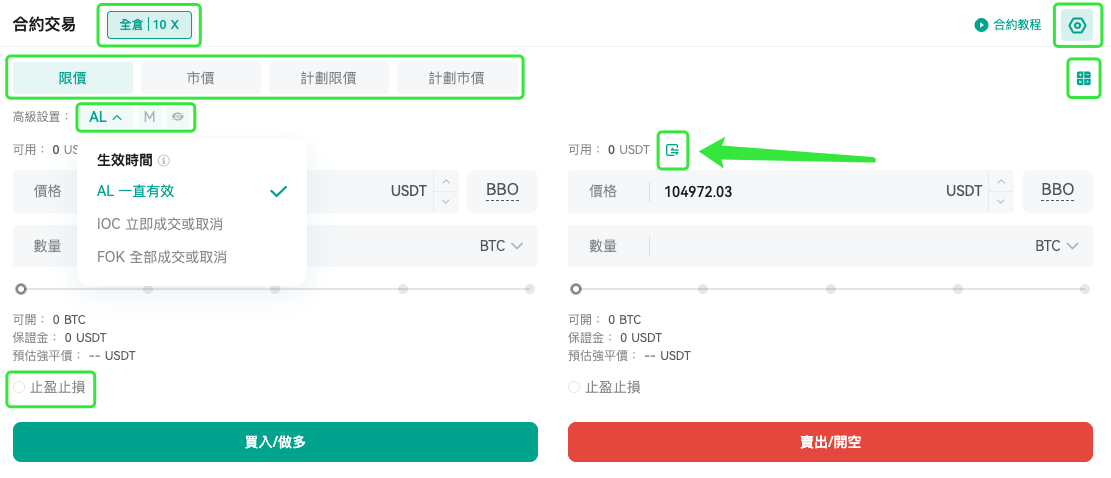
Task: Open the BTC unit dropdown on sell side
Action: [1056, 246]
